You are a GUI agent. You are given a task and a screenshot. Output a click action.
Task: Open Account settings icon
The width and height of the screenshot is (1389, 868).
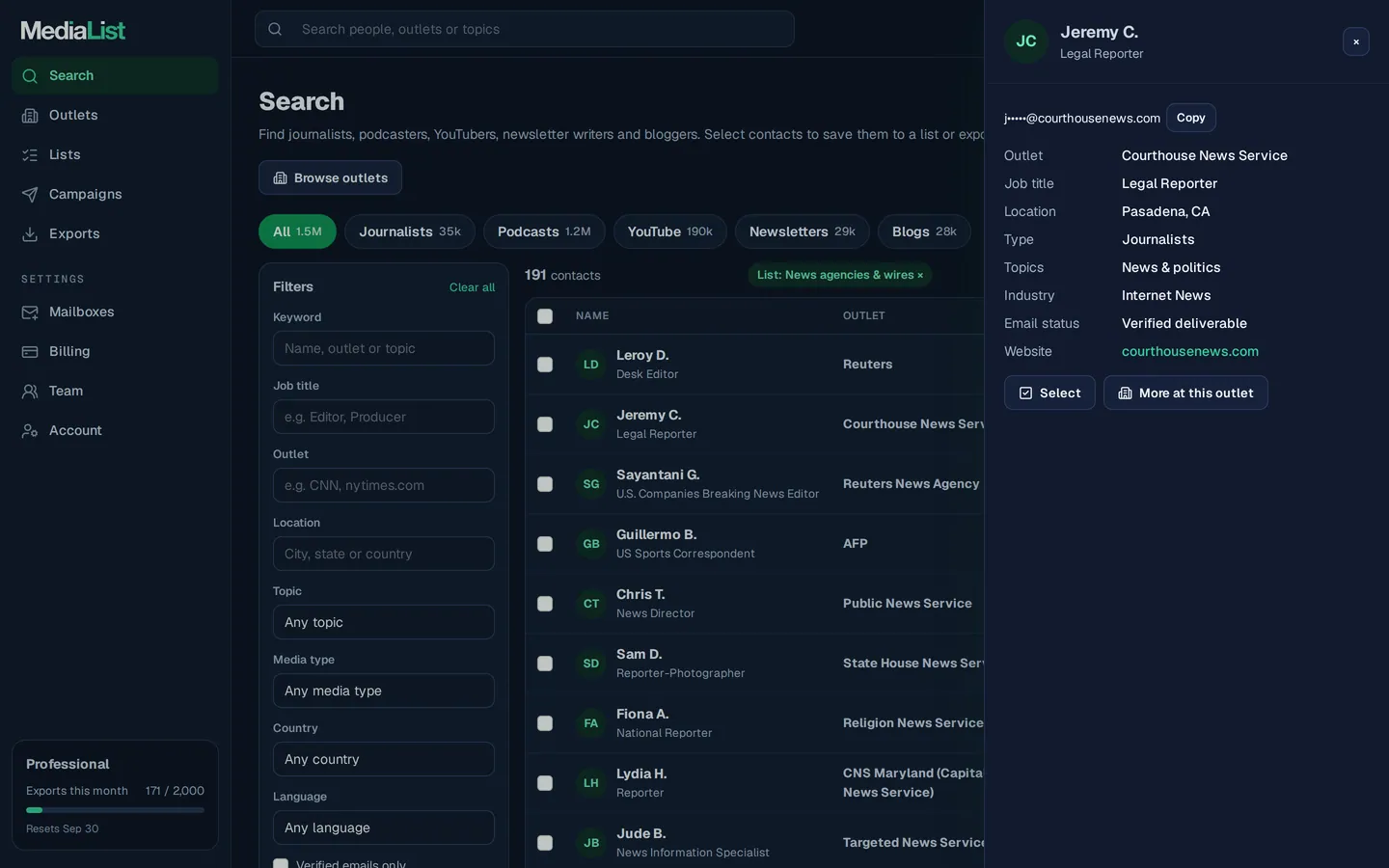click(30, 431)
